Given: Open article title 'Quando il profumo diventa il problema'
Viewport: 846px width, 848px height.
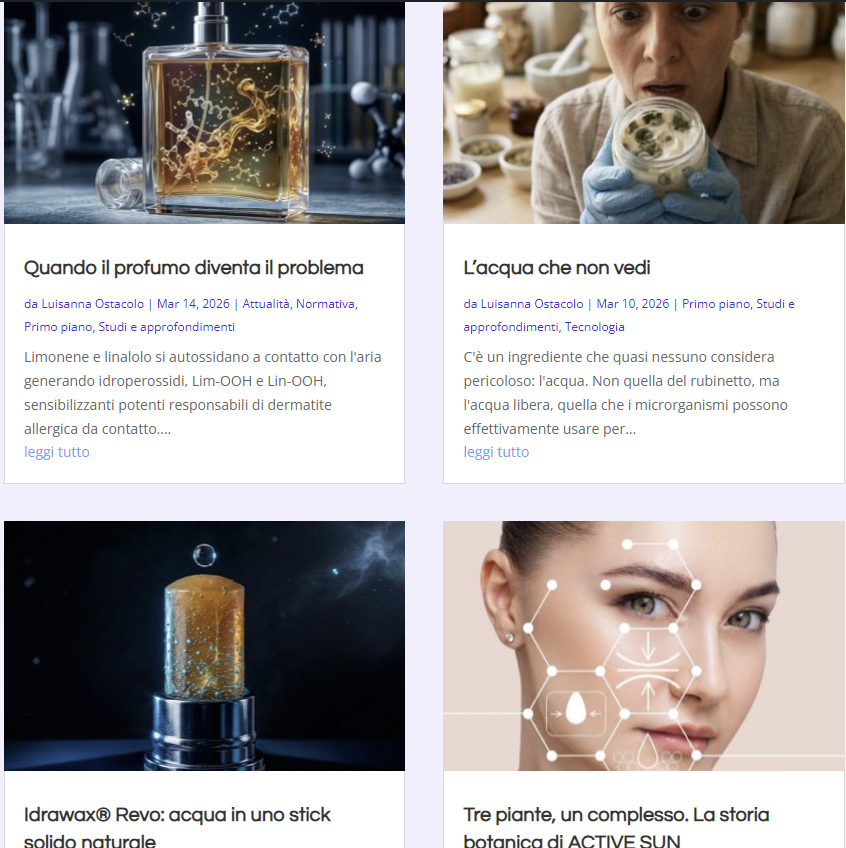Looking at the screenshot, I should (194, 268).
